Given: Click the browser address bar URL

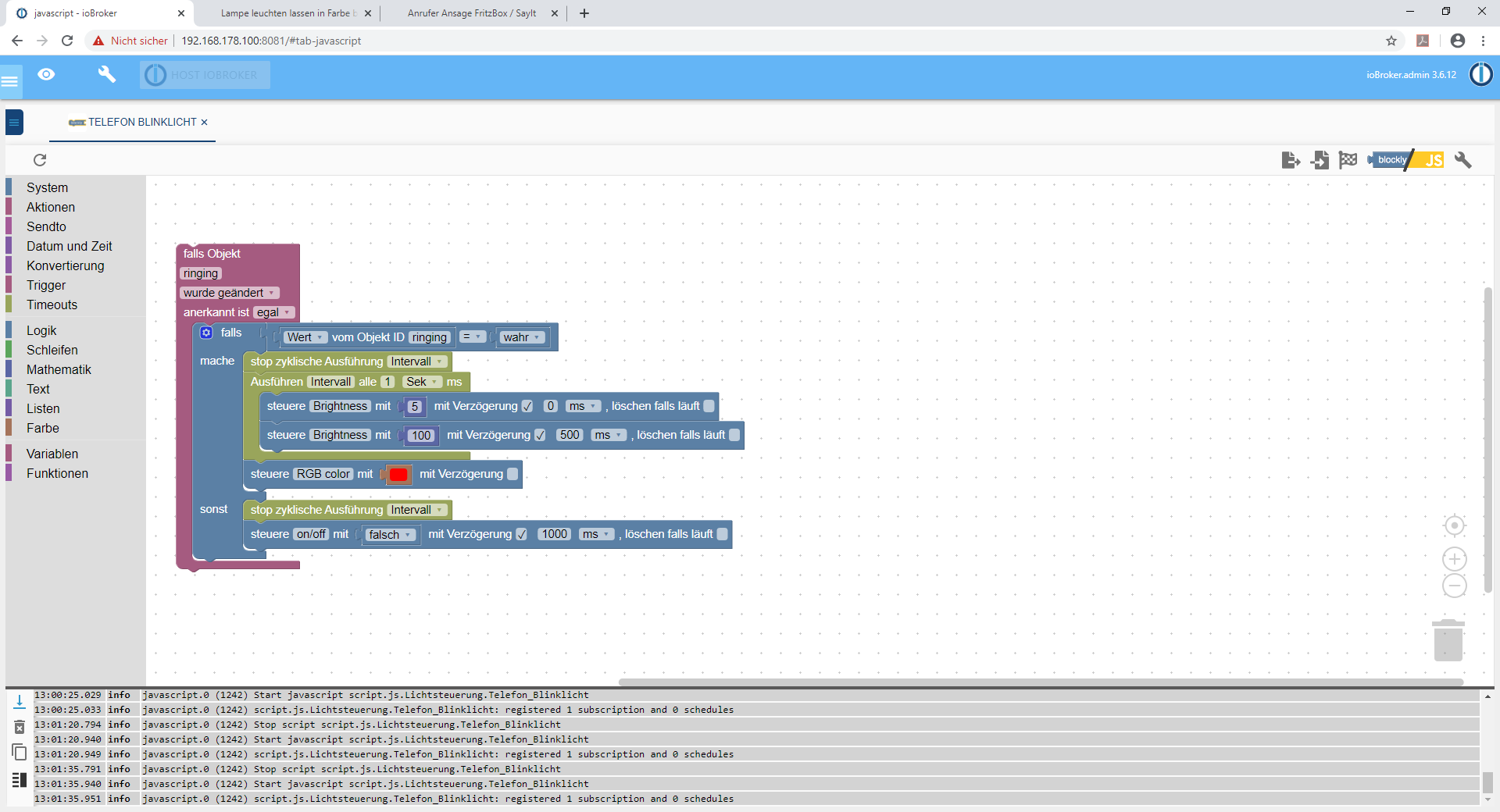Looking at the screenshot, I should pos(271,41).
